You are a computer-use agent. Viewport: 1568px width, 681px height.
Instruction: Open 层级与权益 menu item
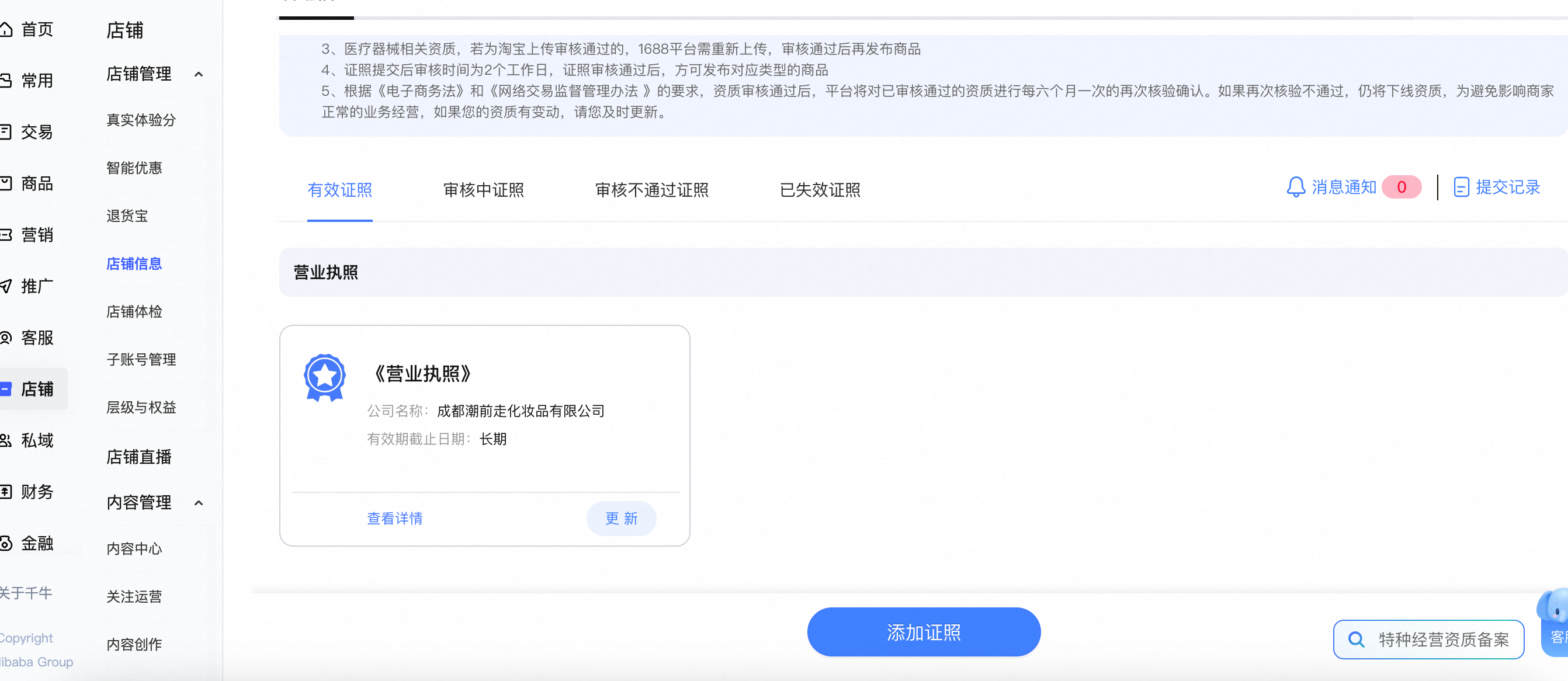(x=141, y=407)
